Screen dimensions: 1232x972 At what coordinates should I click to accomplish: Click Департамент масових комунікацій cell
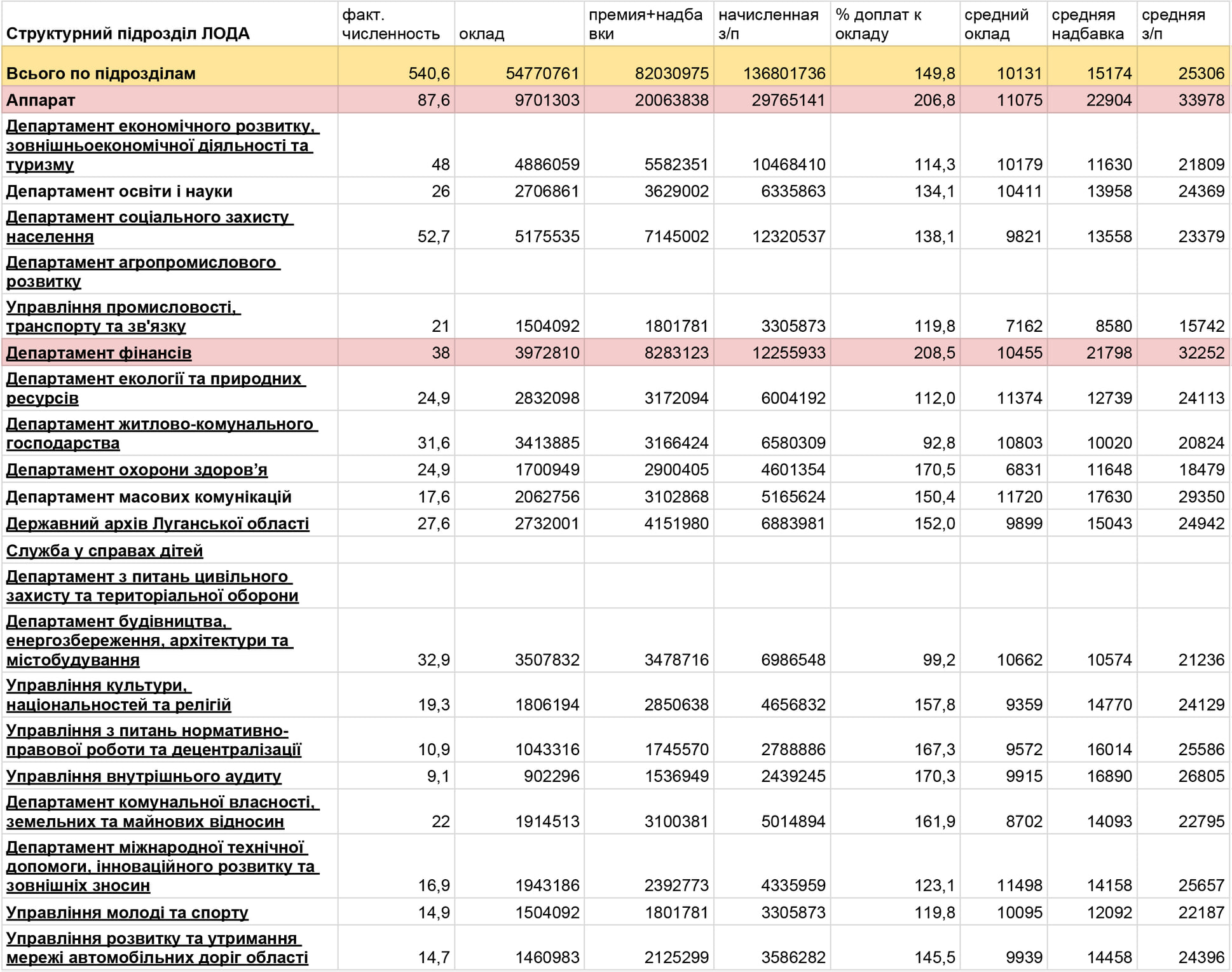pyautogui.click(x=148, y=497)
